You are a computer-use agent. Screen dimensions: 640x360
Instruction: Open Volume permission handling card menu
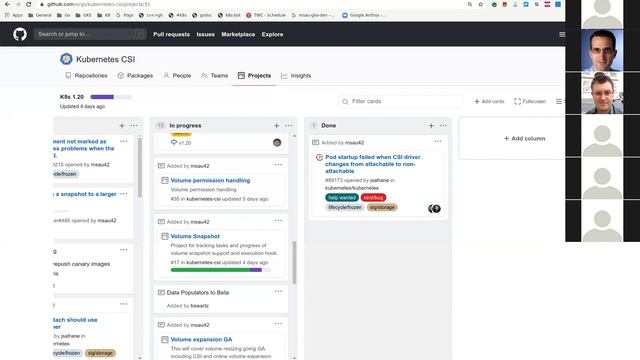(x=278, y=164)
